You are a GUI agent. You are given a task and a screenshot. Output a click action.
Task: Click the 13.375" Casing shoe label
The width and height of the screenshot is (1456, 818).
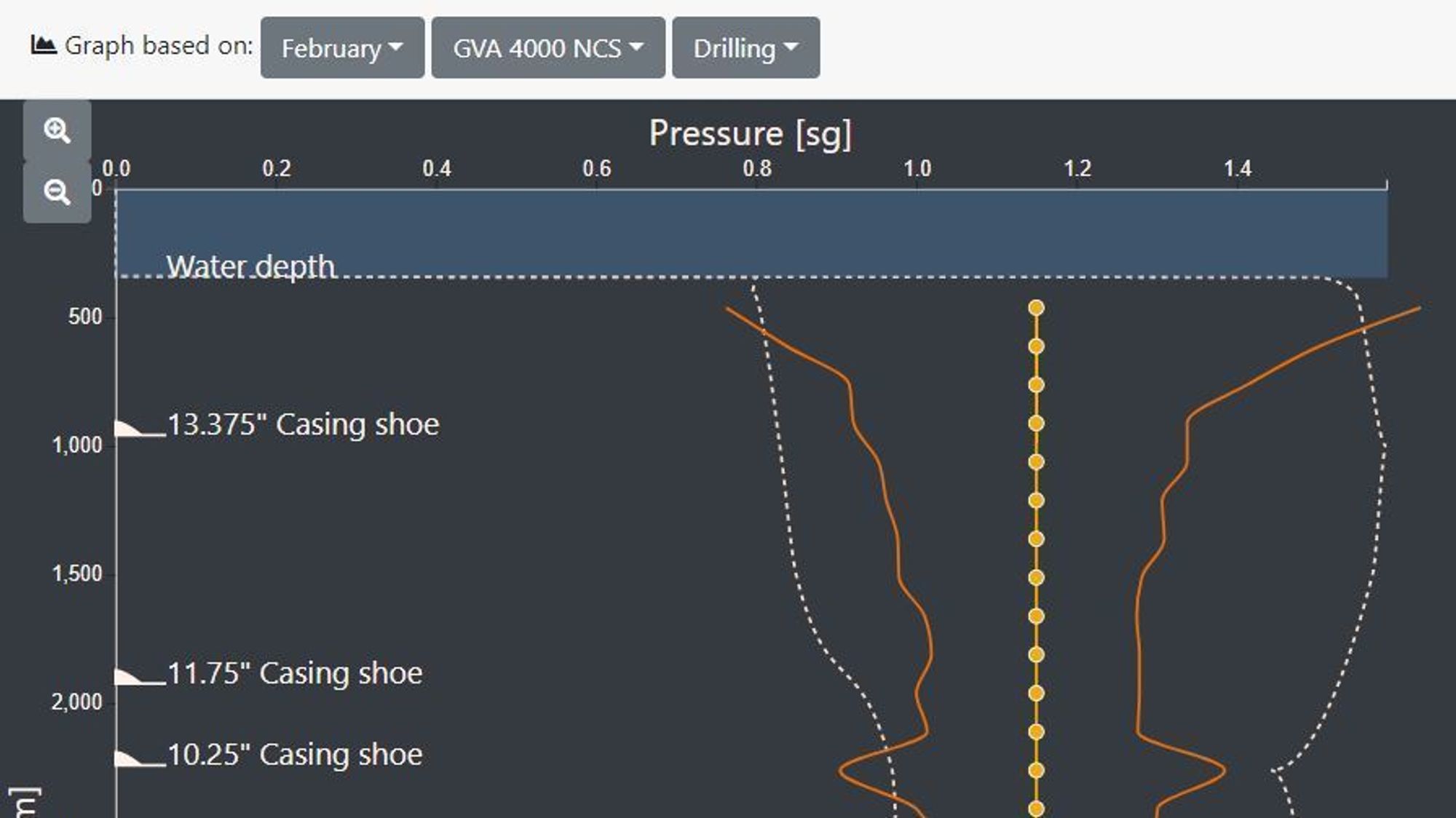tap(304, 424)
